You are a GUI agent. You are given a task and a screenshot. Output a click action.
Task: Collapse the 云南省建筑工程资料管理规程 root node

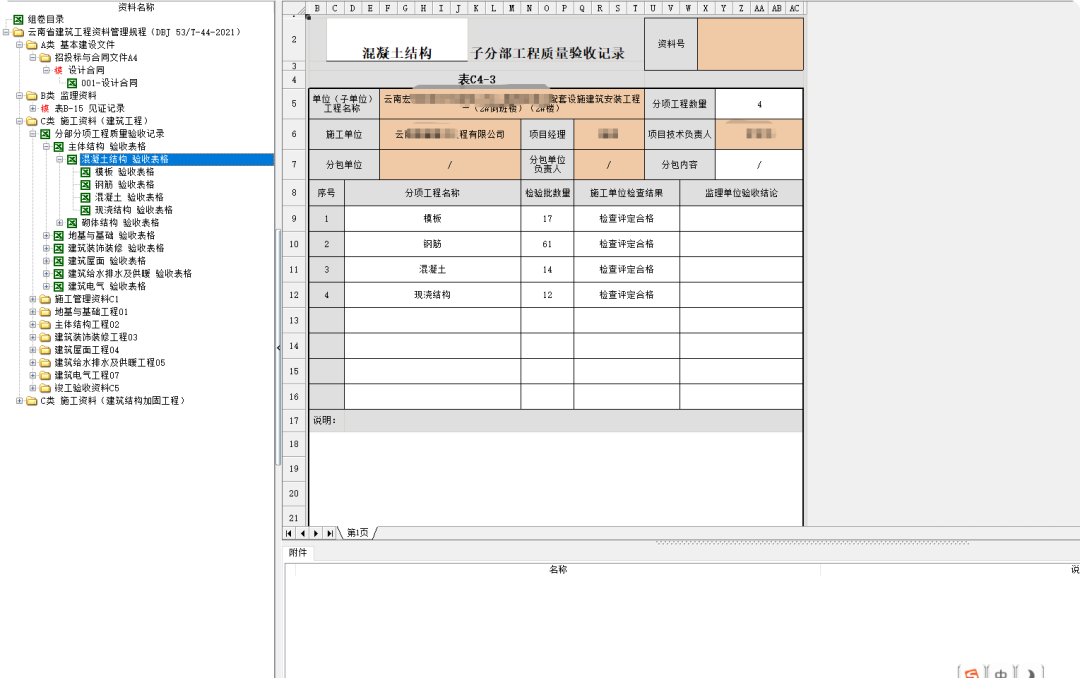click(x=6, y=32)
